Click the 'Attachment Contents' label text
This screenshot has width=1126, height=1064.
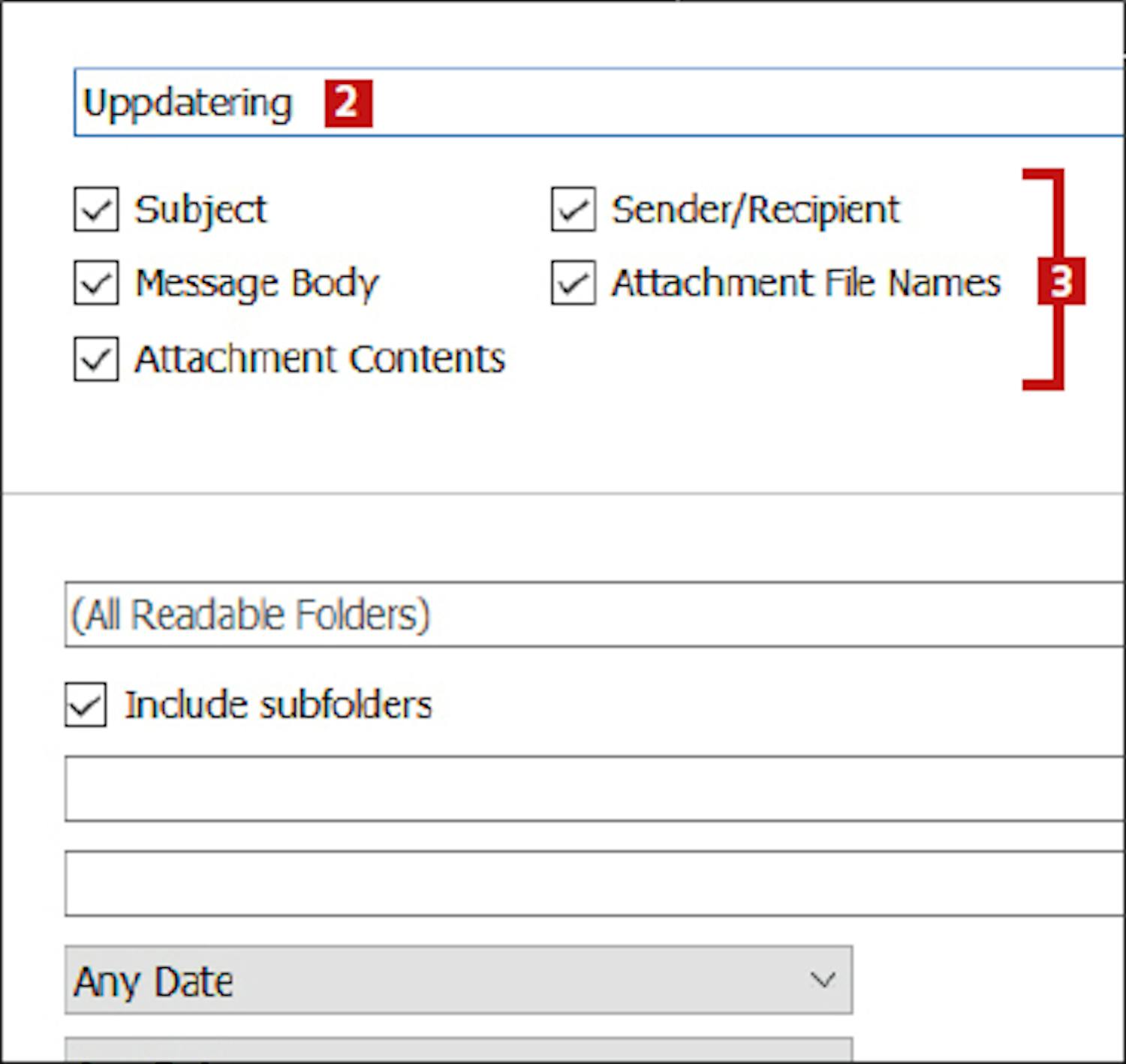tap(320, 359)
